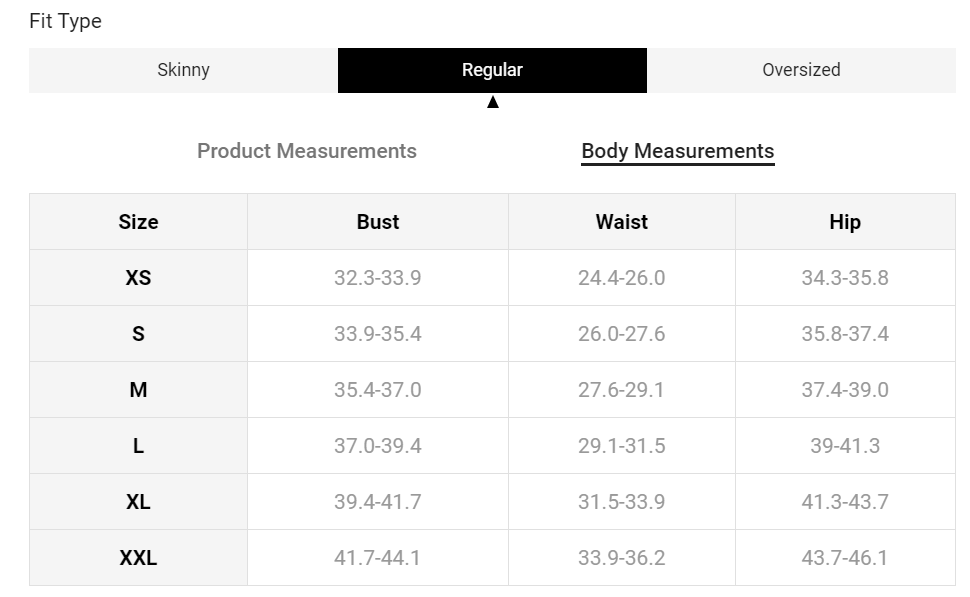Click the XXL hip value 43.7-46.1

click(845, 558)
